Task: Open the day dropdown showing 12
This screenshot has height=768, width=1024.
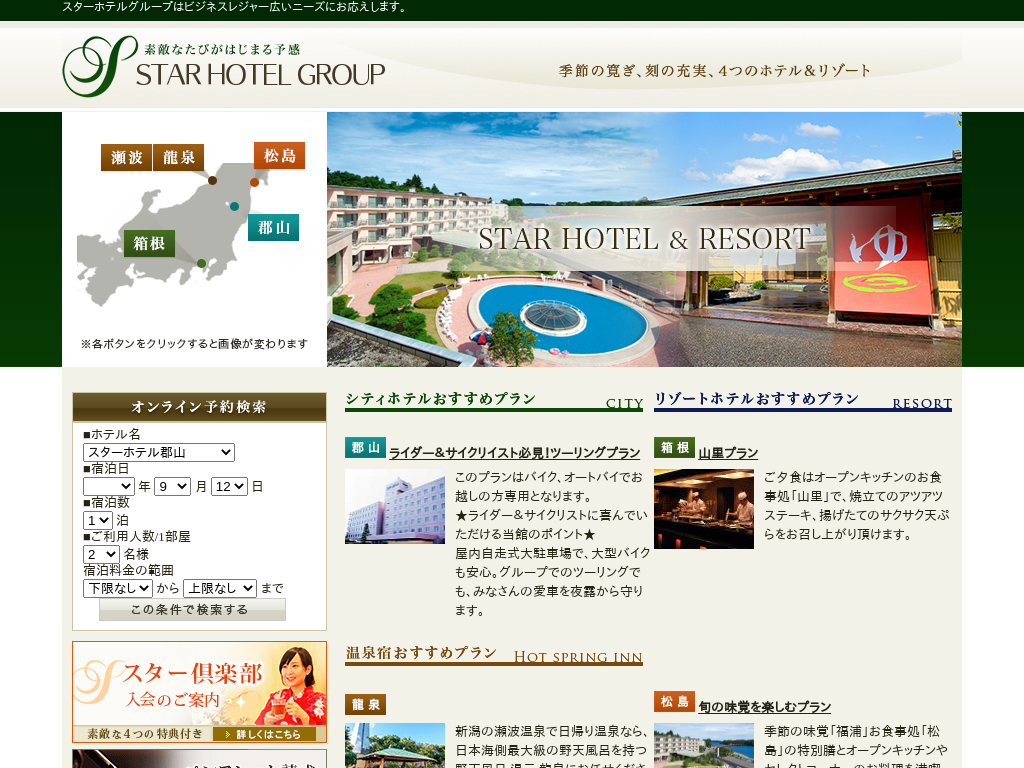Action: pyautogui.click(x=229, y=487)
